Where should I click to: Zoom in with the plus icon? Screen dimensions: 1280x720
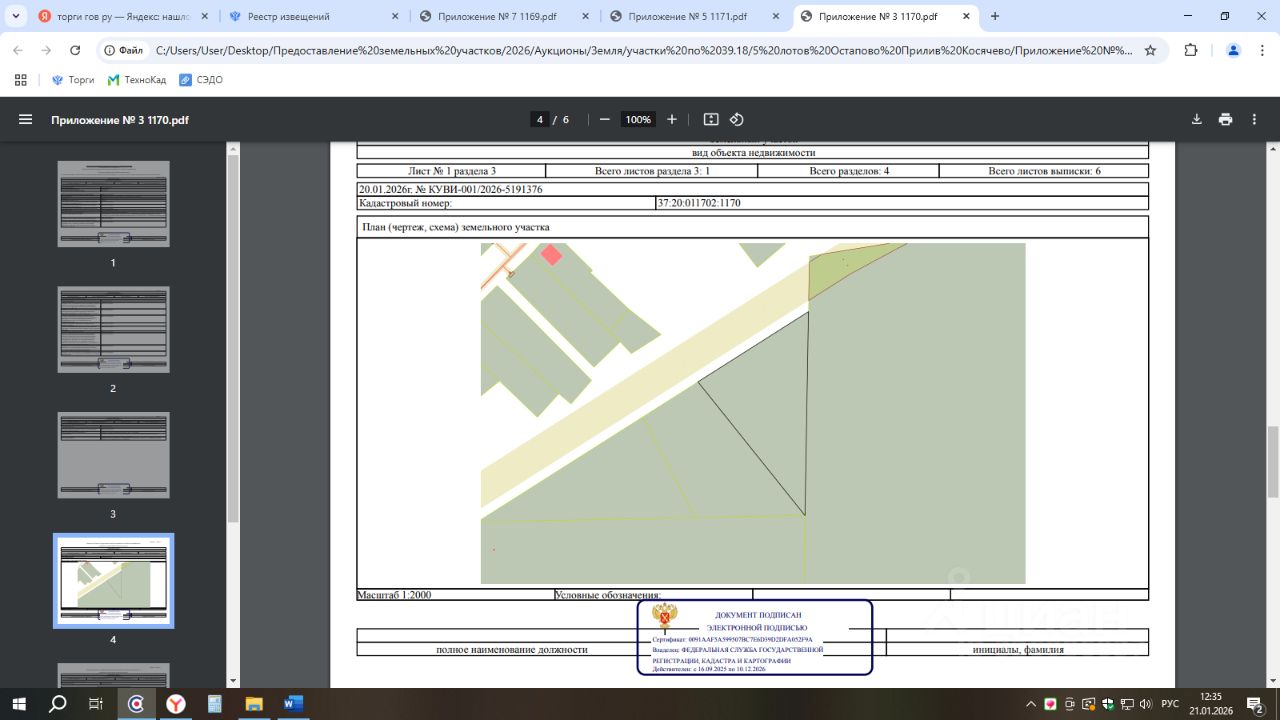click(672, 119)
